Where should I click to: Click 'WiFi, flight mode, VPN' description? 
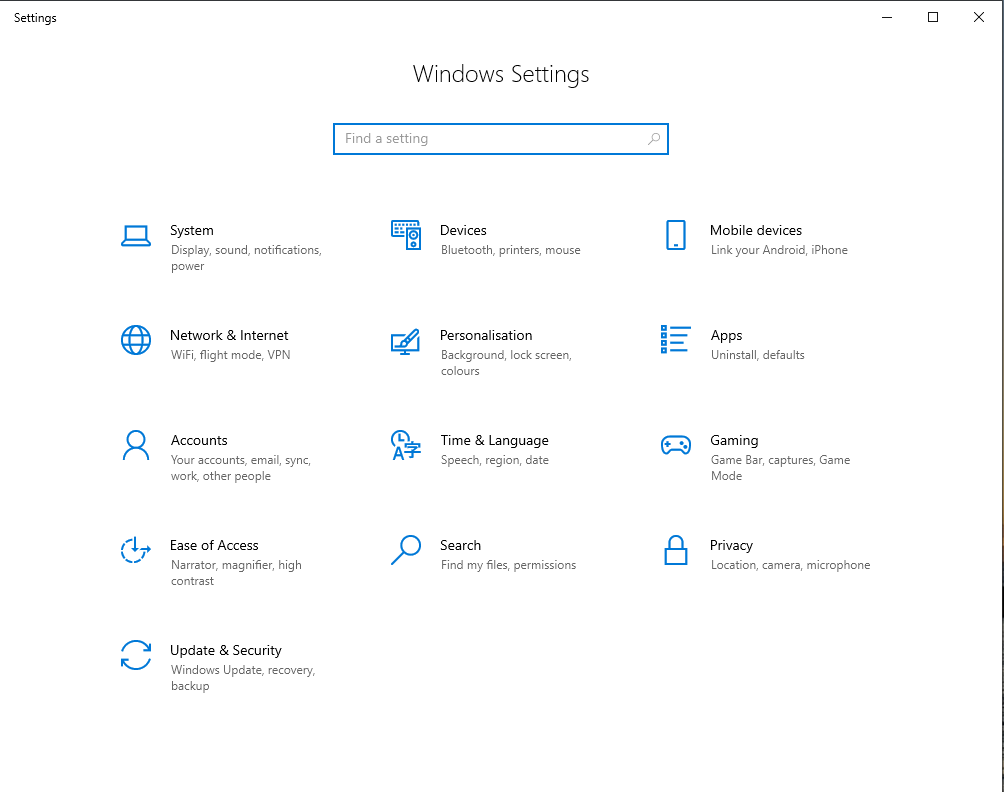tap(231, 355)
